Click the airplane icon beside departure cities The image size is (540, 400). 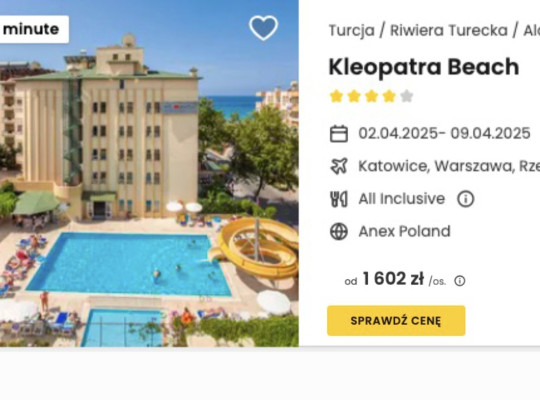[339, 166]
